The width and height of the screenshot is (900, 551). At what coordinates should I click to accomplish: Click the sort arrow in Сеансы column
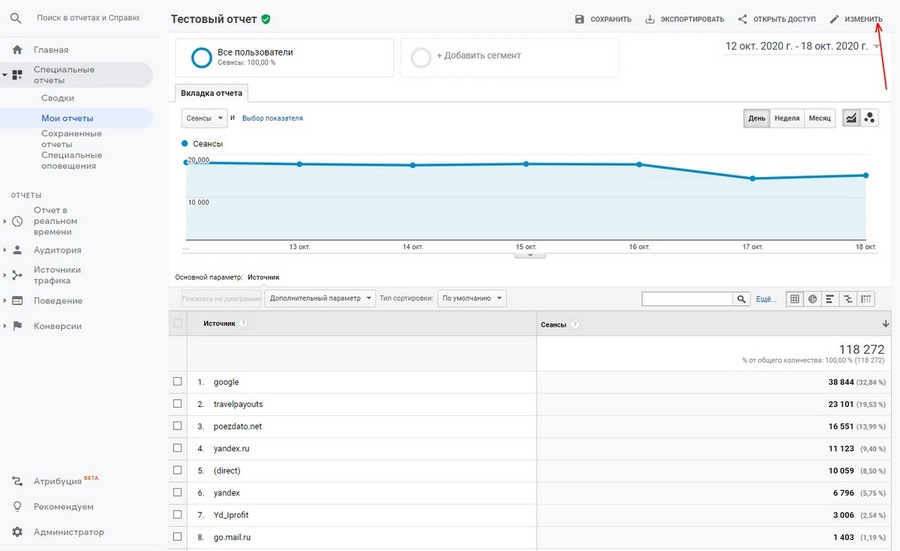[x=885, y=324]
